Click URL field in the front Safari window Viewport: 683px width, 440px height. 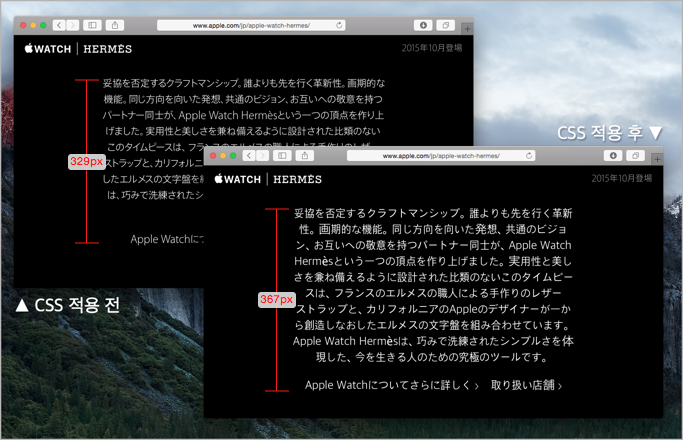point(441,156)
